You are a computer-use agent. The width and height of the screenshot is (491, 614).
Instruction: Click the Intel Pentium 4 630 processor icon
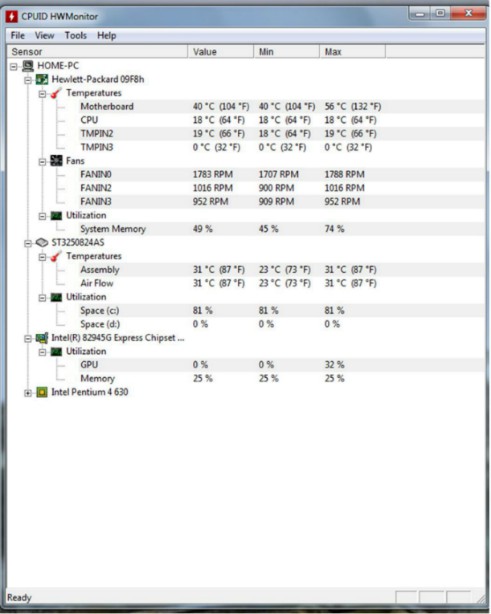[x=42, y=392]
